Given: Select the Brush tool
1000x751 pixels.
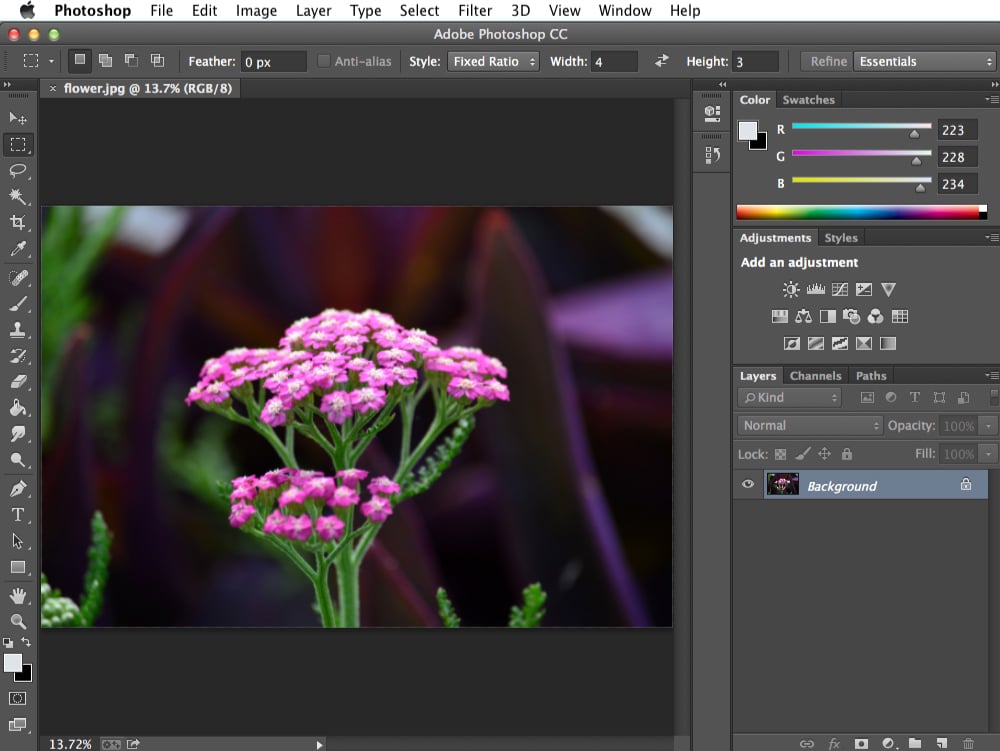Looking at the screenshot, I should [x=18, y=305].
